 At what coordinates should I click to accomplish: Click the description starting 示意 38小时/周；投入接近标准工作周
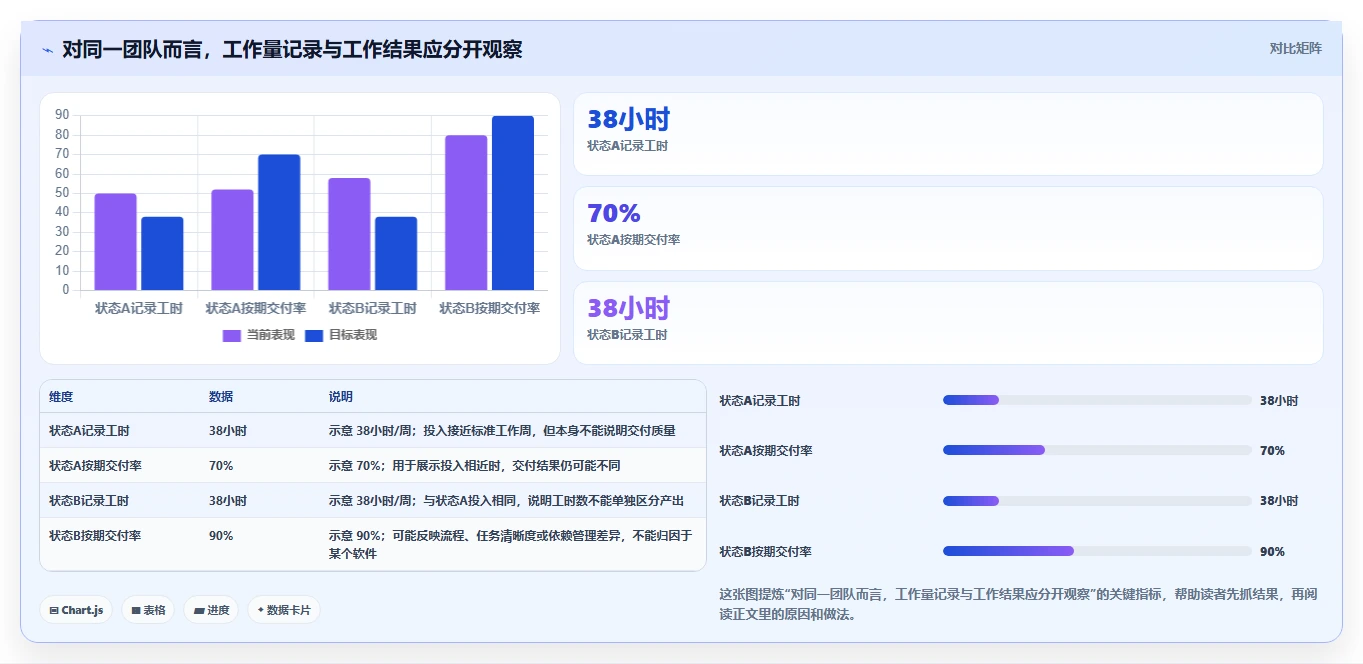(x=502, y=431)
